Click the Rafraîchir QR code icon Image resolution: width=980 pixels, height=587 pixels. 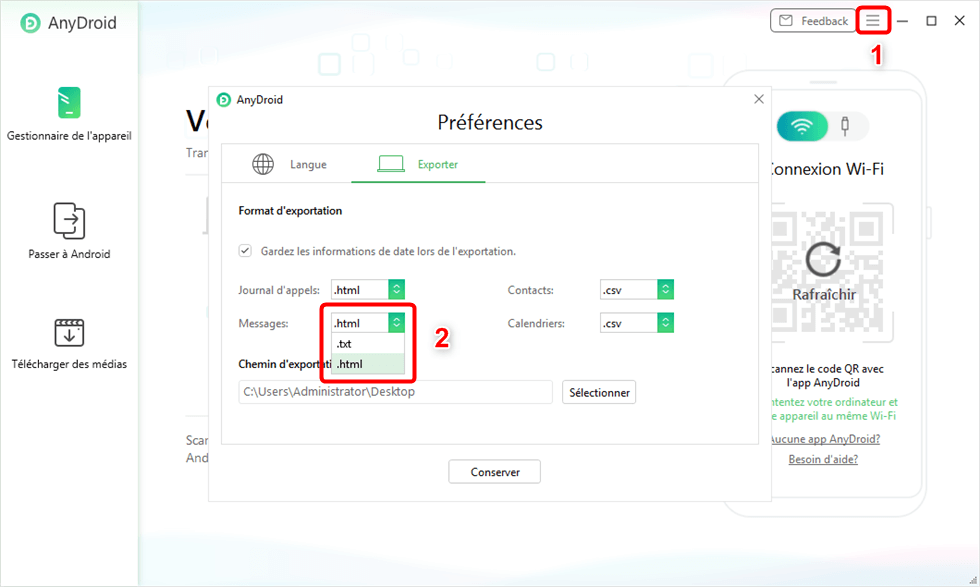point(823,259)
